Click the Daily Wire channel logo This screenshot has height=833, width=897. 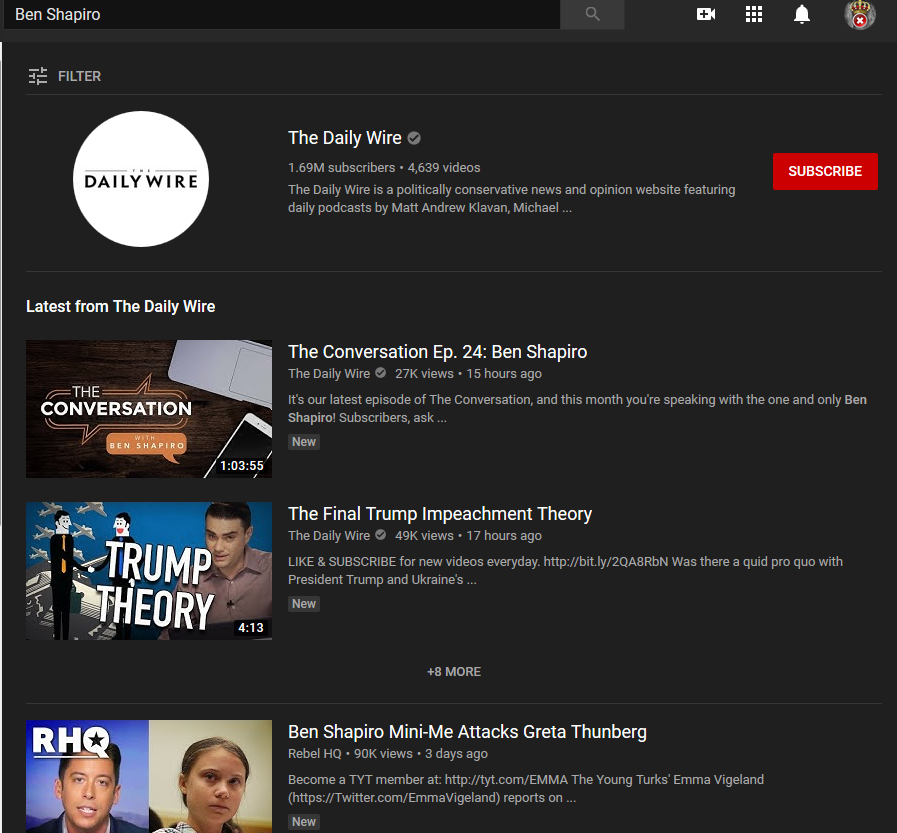141,179
